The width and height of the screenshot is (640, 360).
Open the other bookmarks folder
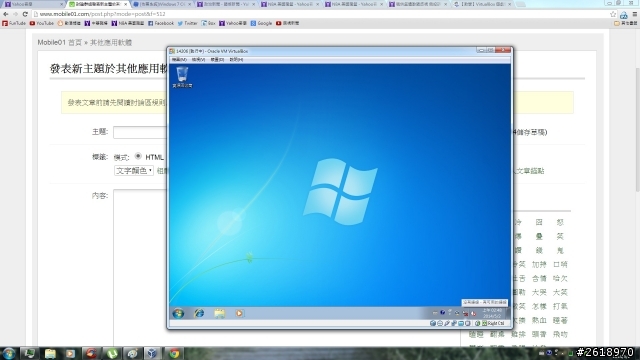pyautogui.click(x=626, y=23)
